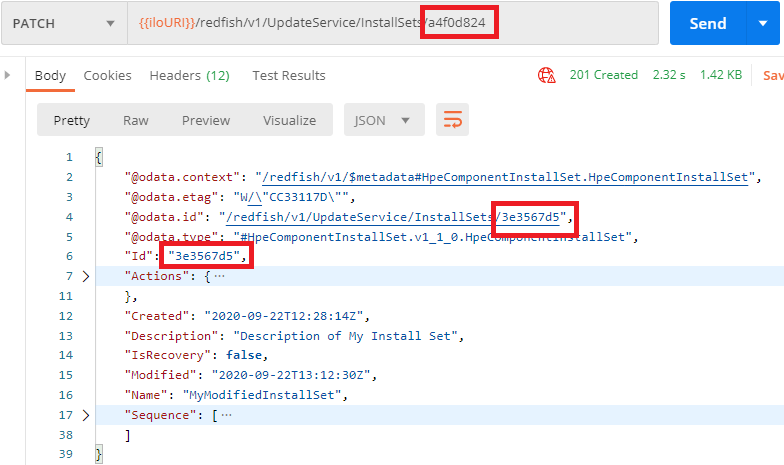Expand the collapsed Actions object
Viewport: 784px width, 465px height.
[x=85, y=276]
